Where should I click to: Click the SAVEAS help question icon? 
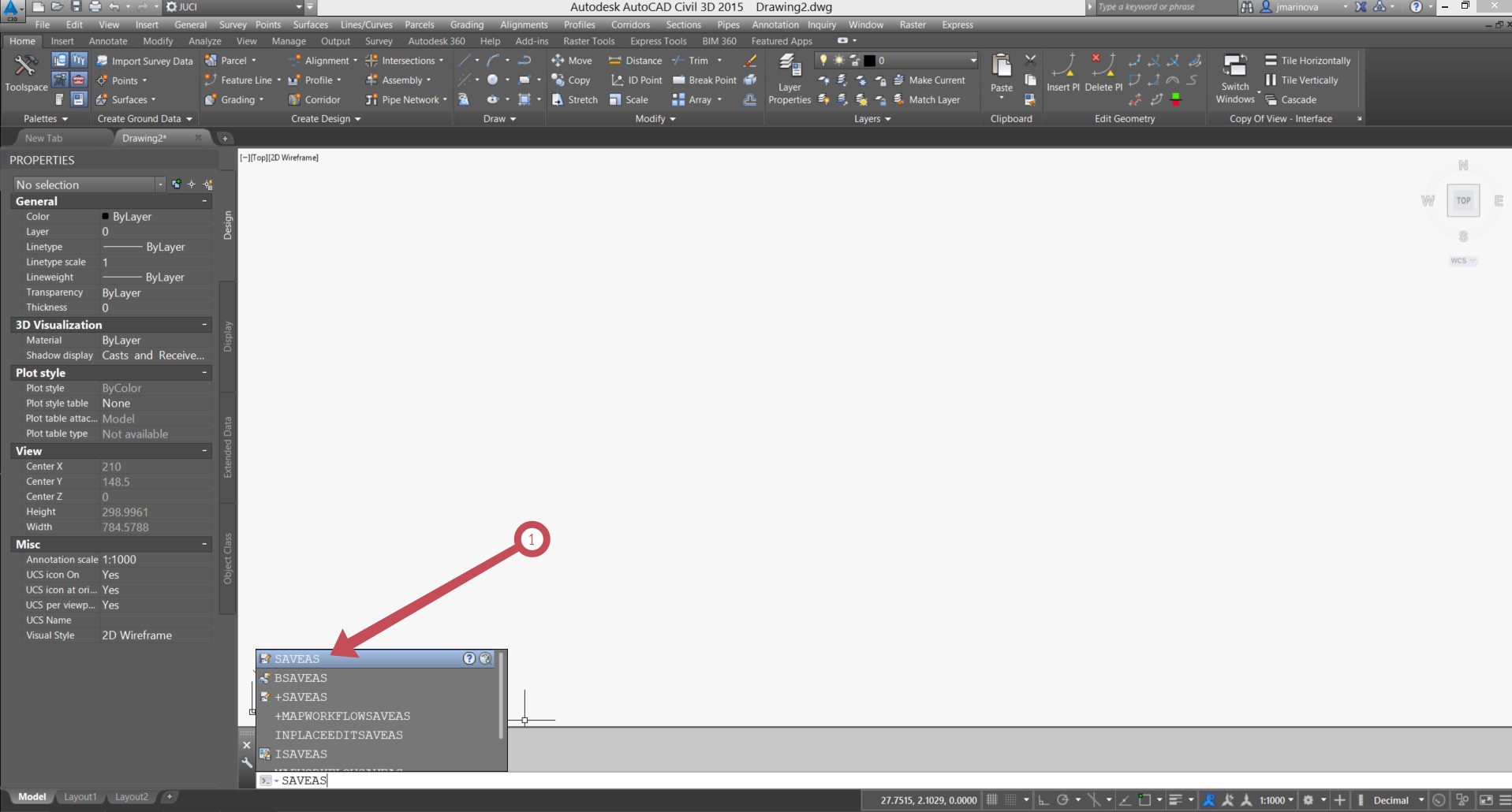469,658
